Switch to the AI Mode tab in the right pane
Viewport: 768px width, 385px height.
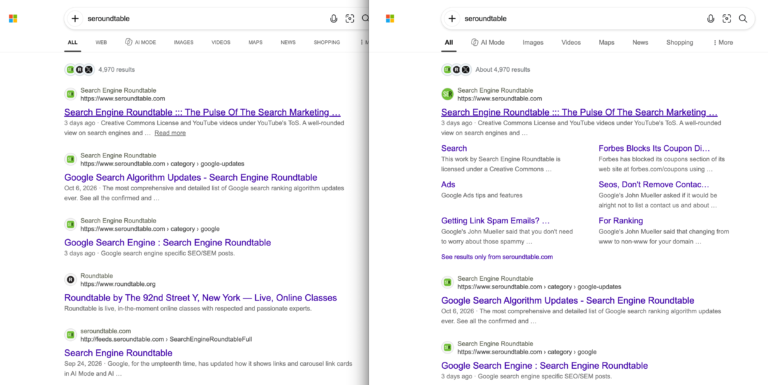(x=488, y=43)
